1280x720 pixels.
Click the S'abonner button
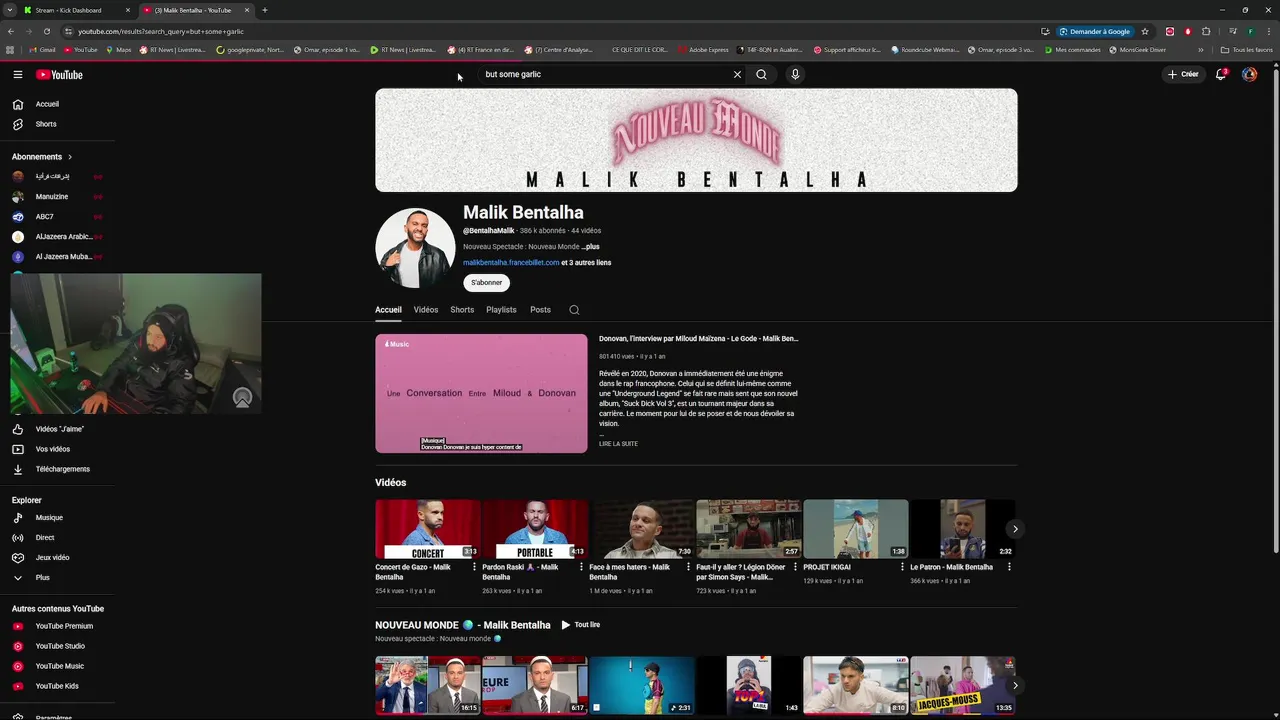point(487,283)
